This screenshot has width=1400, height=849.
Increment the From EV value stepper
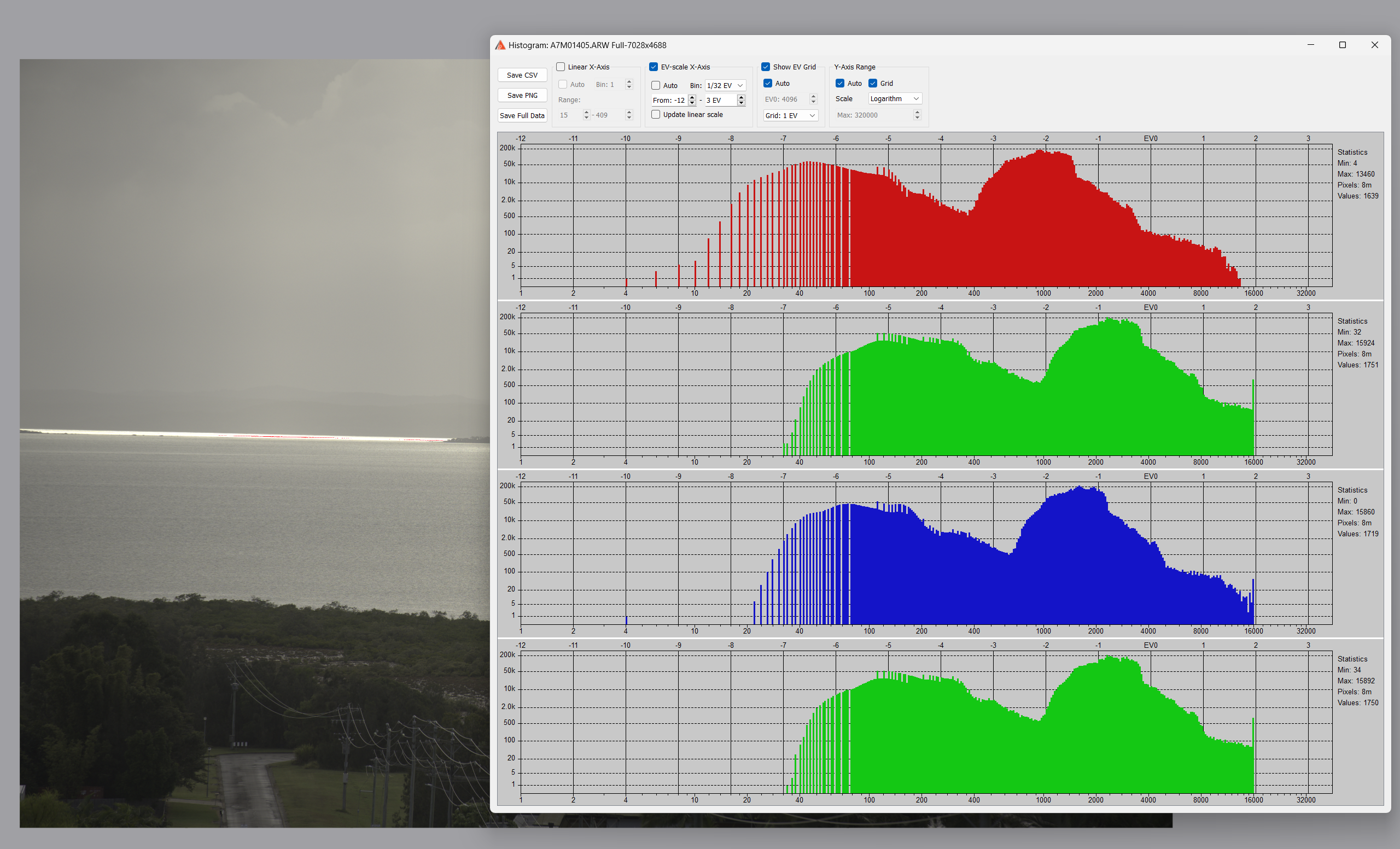pos(692,97)
